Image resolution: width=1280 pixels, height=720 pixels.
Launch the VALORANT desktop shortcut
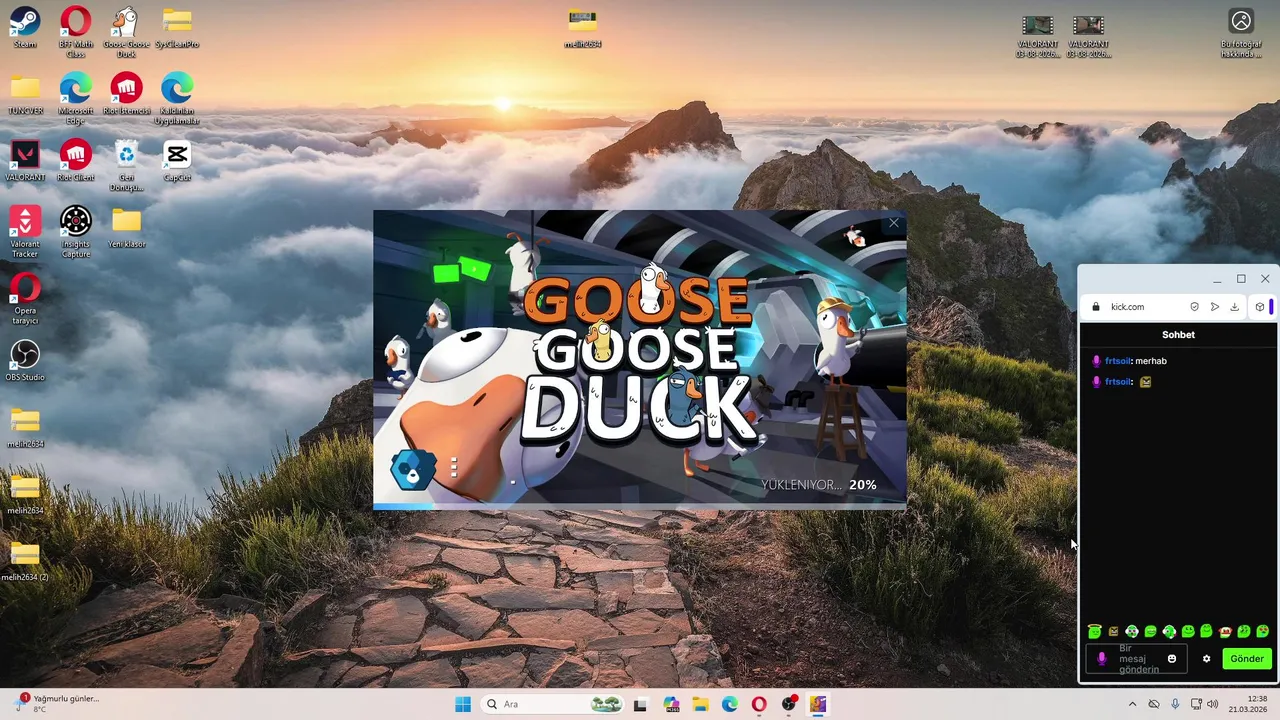pos(25,161)
